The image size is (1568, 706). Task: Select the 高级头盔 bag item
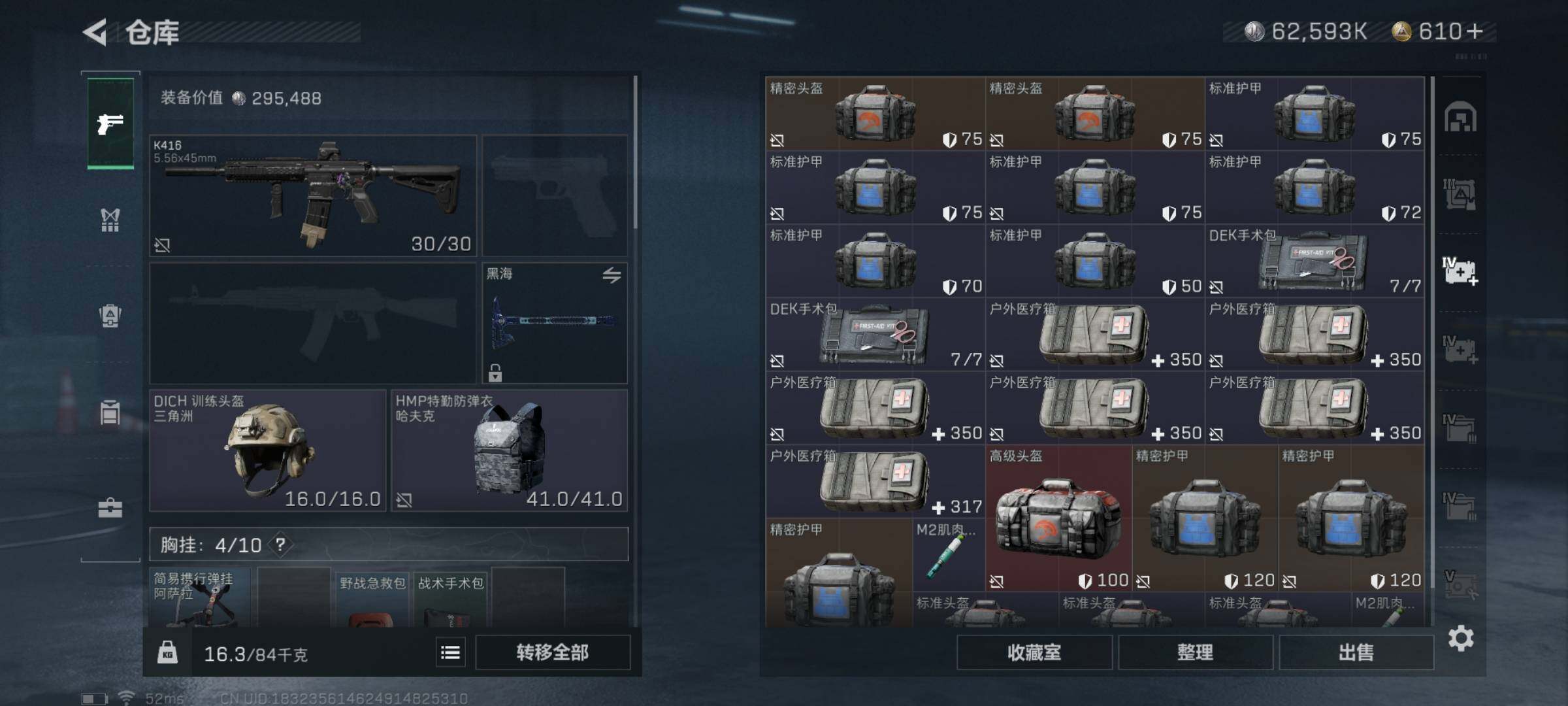pyautogui.click(x=1058, y=518)
